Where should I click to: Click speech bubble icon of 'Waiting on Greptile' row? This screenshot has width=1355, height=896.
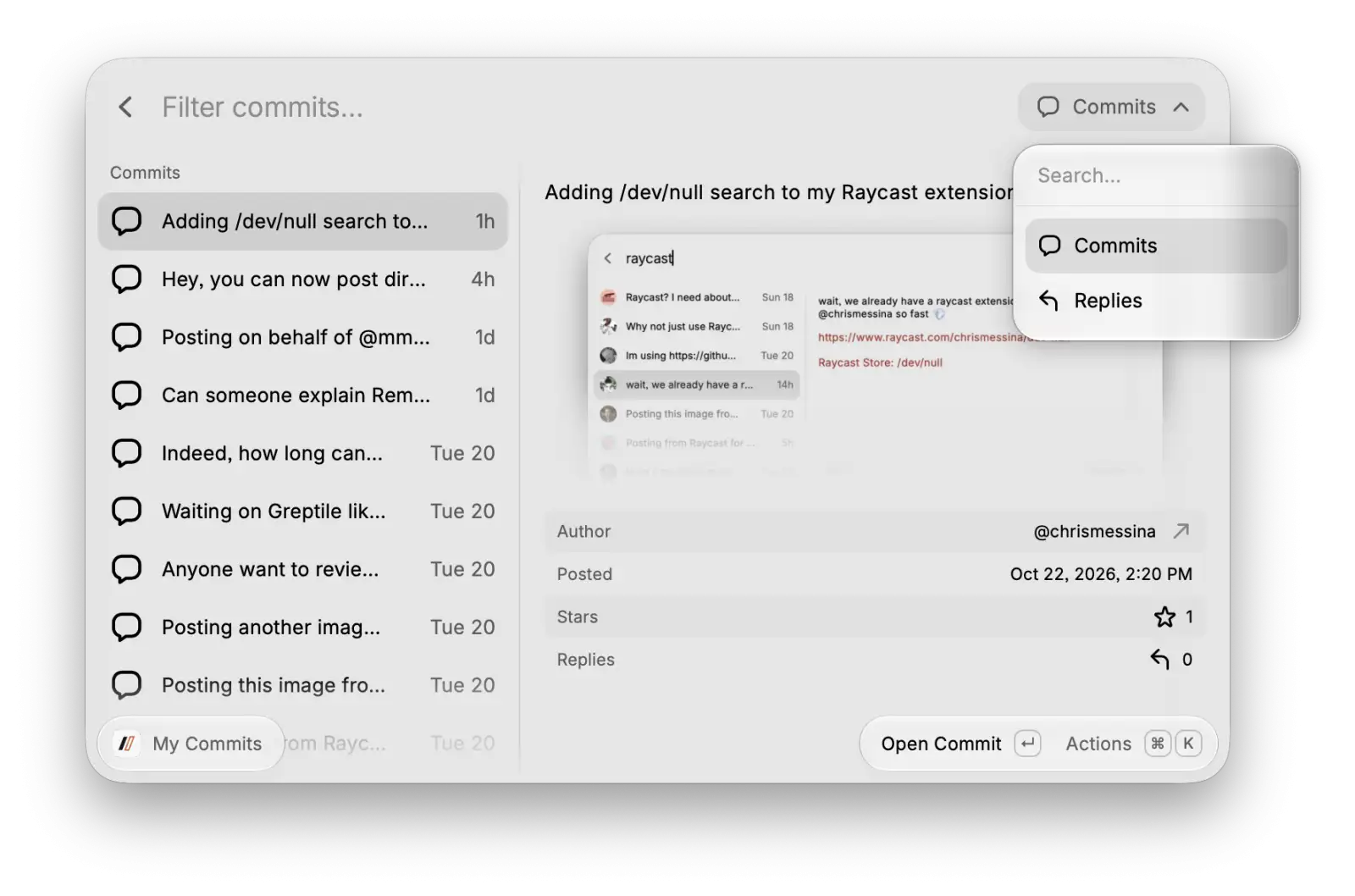point(127,512)
